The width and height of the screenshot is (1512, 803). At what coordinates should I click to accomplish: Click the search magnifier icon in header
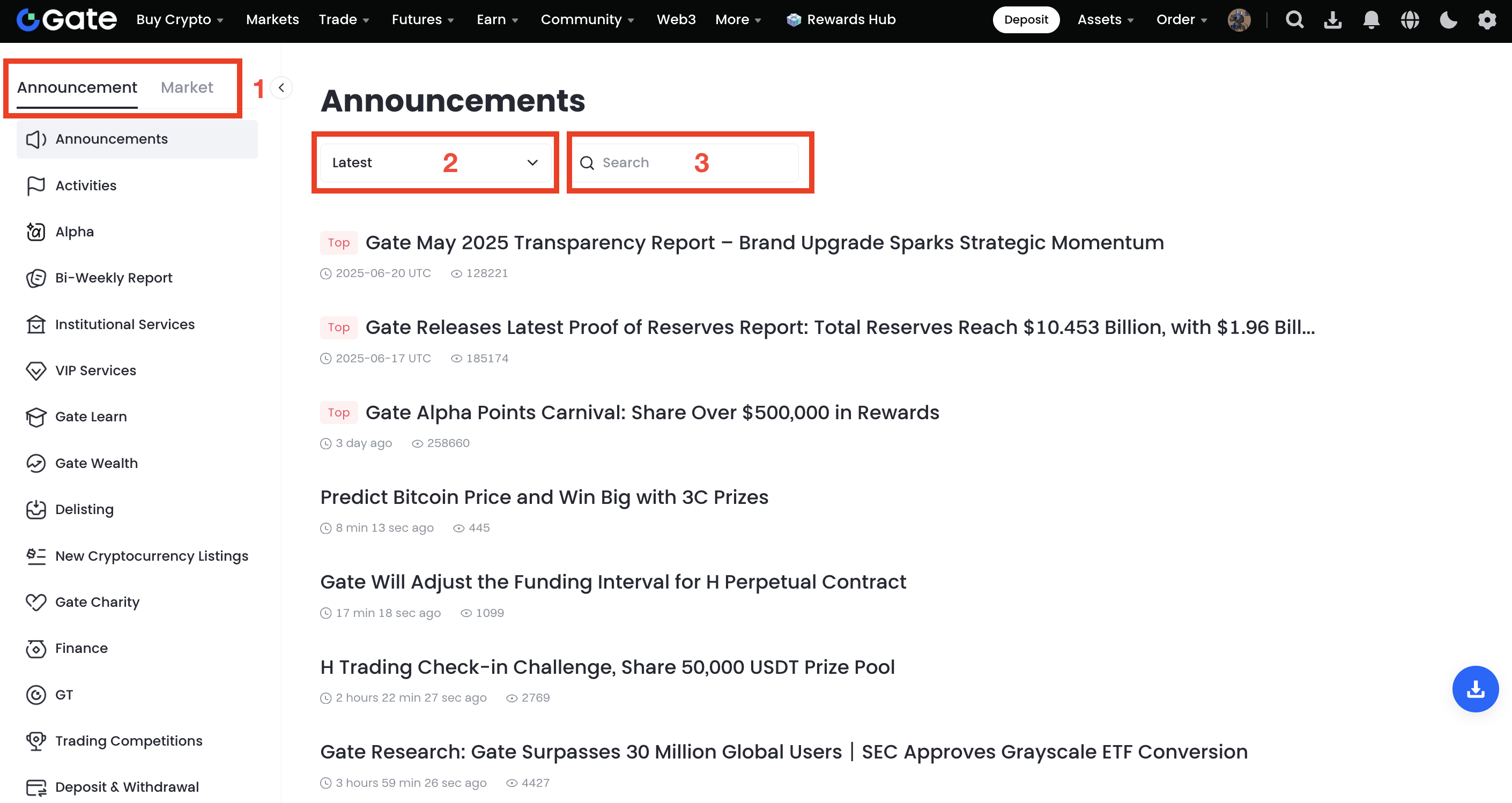coord(1294,19)
